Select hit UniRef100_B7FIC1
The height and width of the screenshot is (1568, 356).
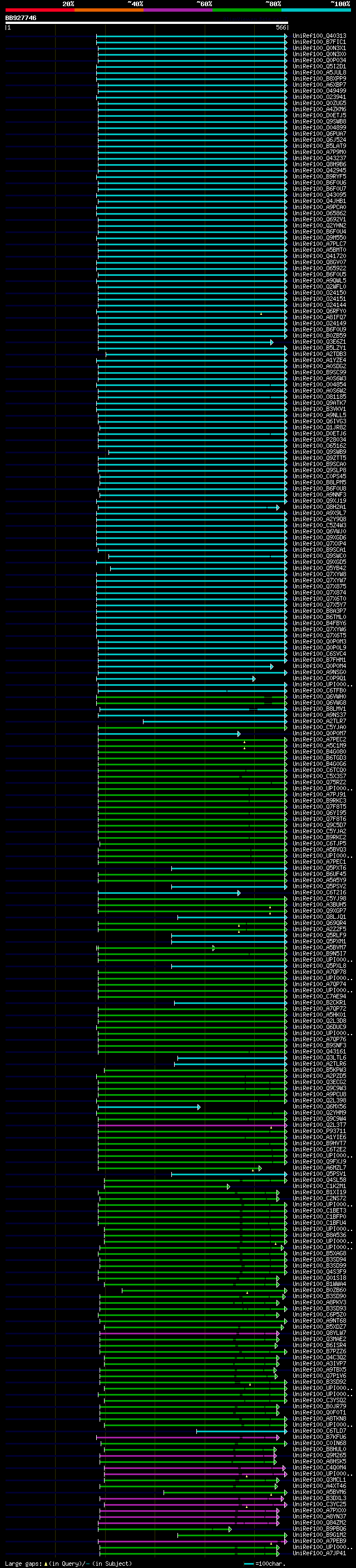319,42
